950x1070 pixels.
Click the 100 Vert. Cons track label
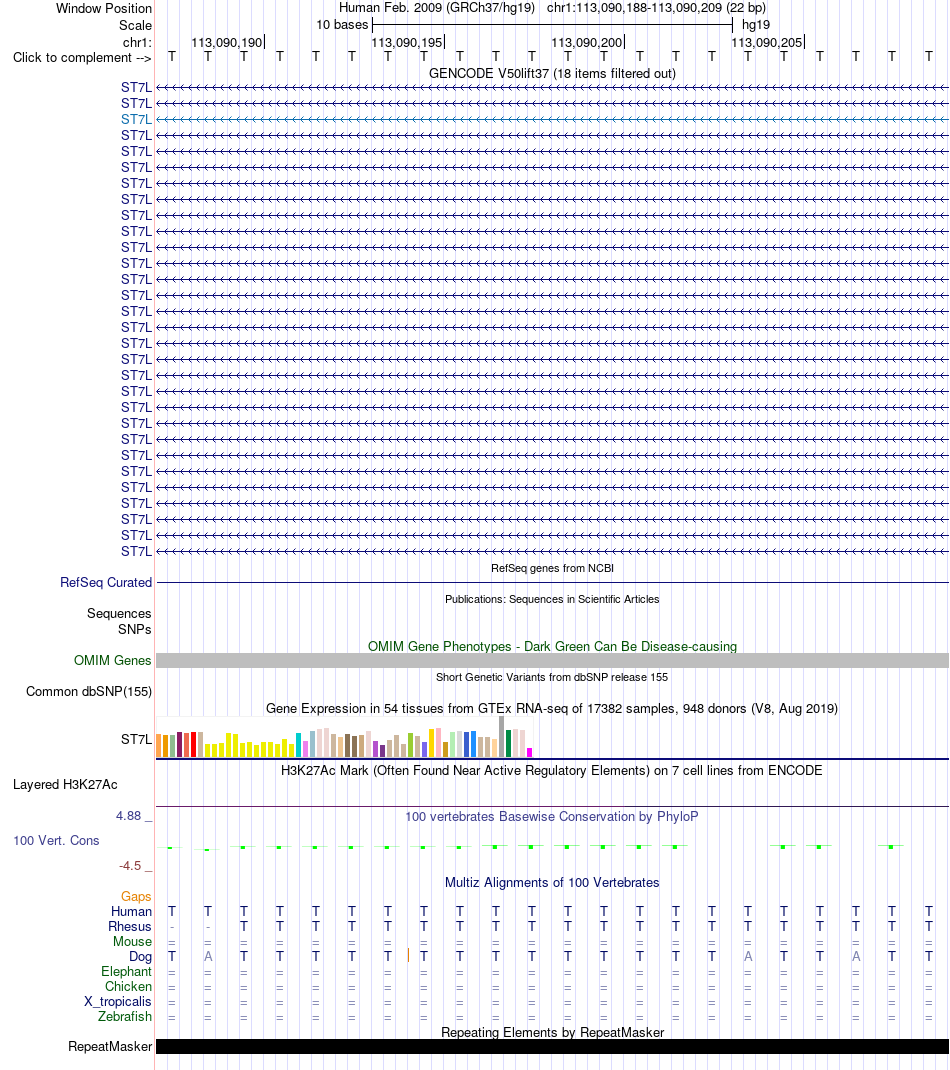(x=56, y=841)
